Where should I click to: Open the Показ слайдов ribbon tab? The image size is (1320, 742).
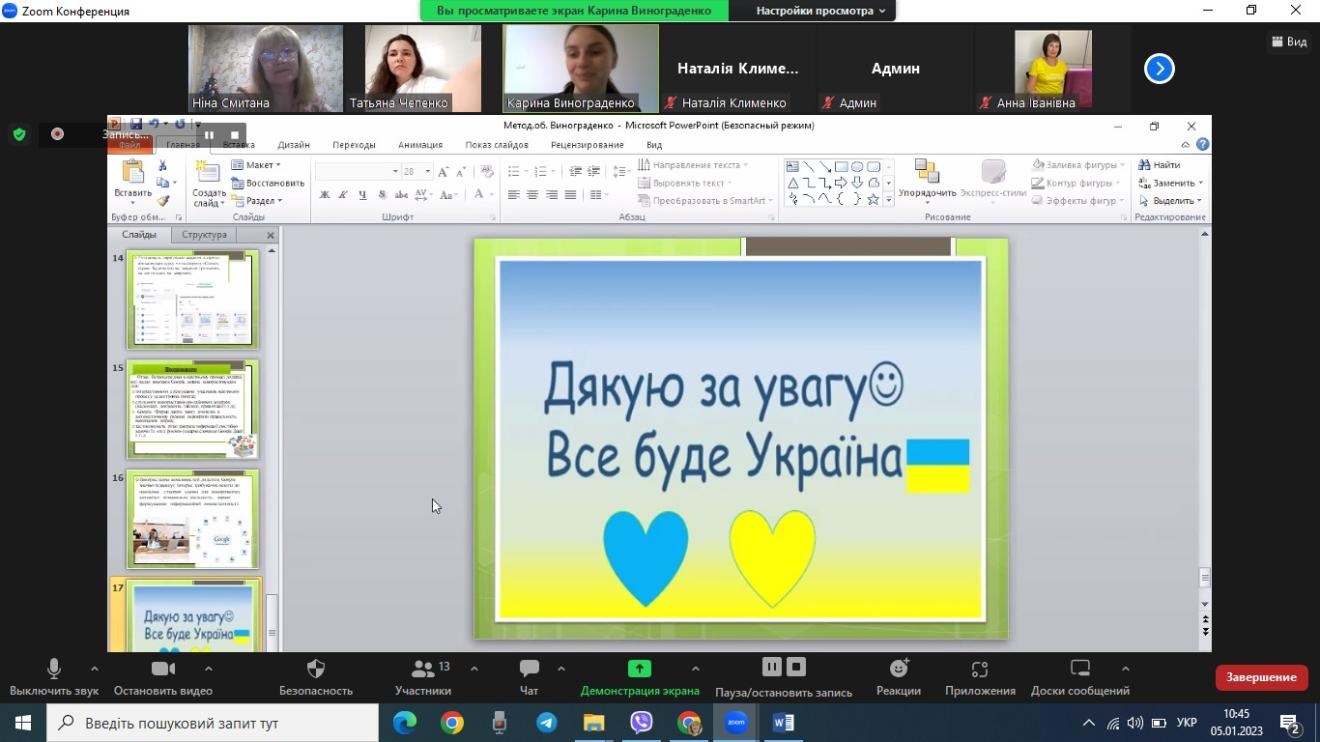[499, 145]
